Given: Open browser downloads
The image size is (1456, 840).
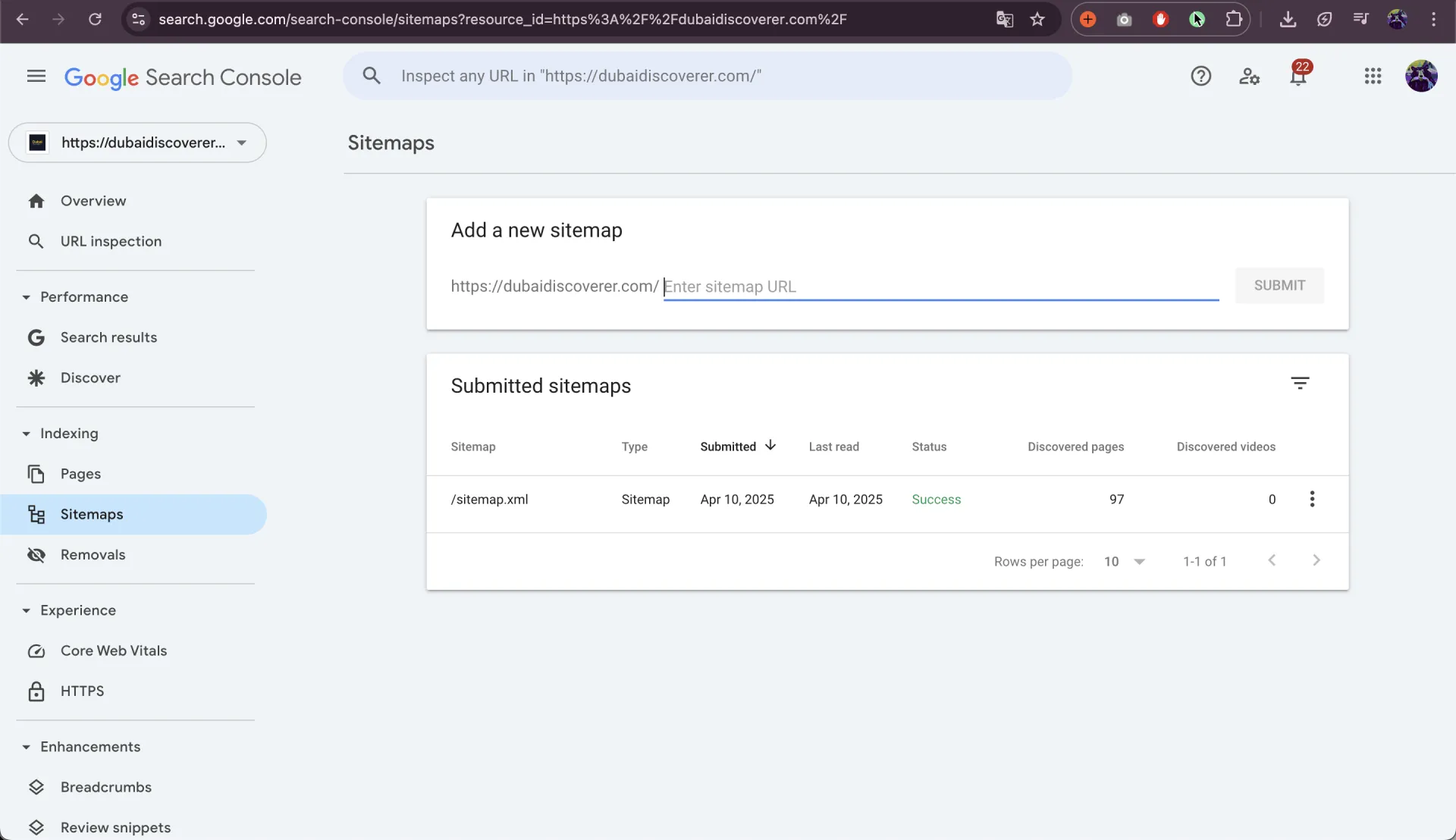Looking at the screenshot, I should (1288, 19).
